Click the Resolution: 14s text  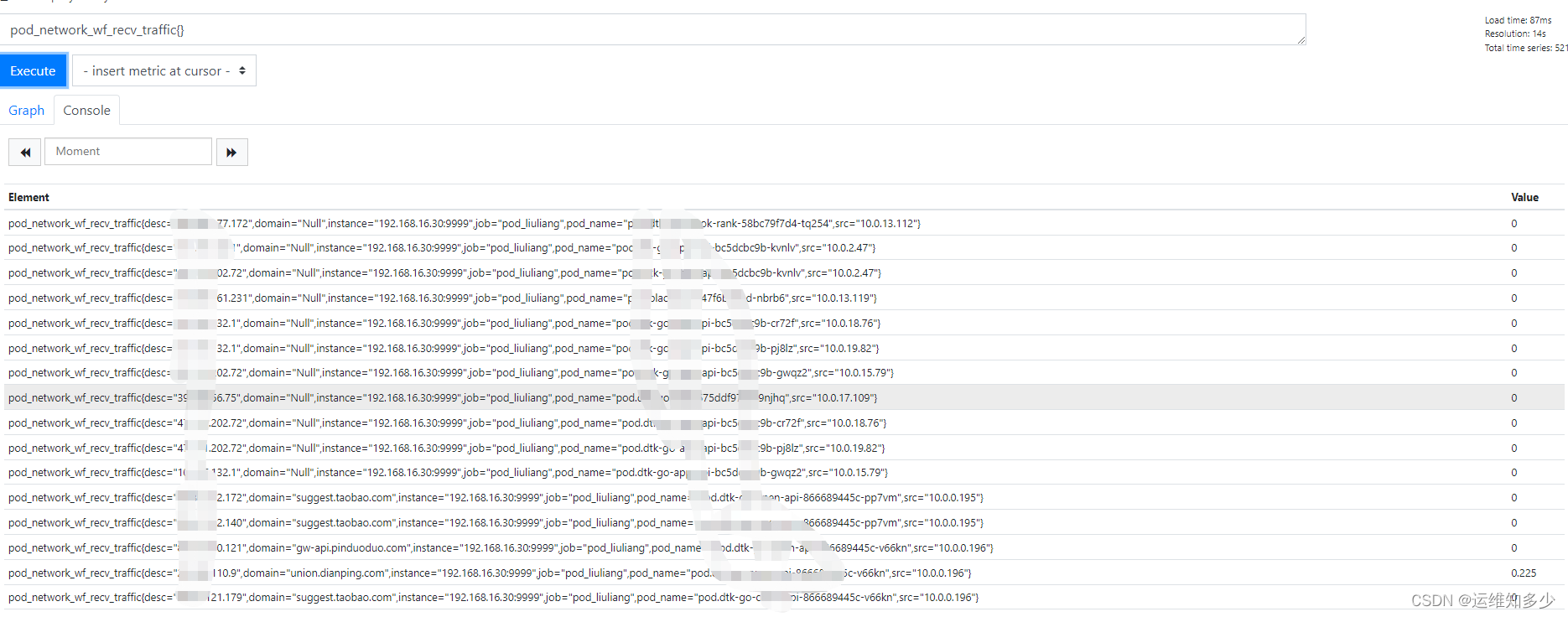[1515, 34]
